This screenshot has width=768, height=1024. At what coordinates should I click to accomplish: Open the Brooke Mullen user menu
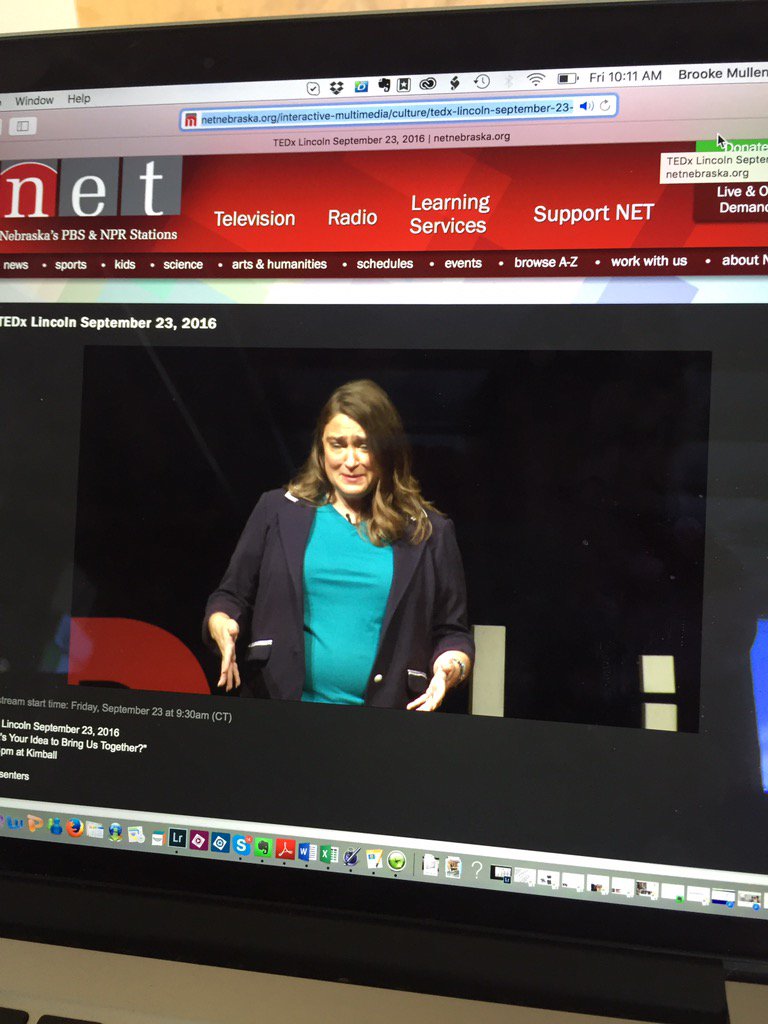pyautogui.click(x=723, y=74)
